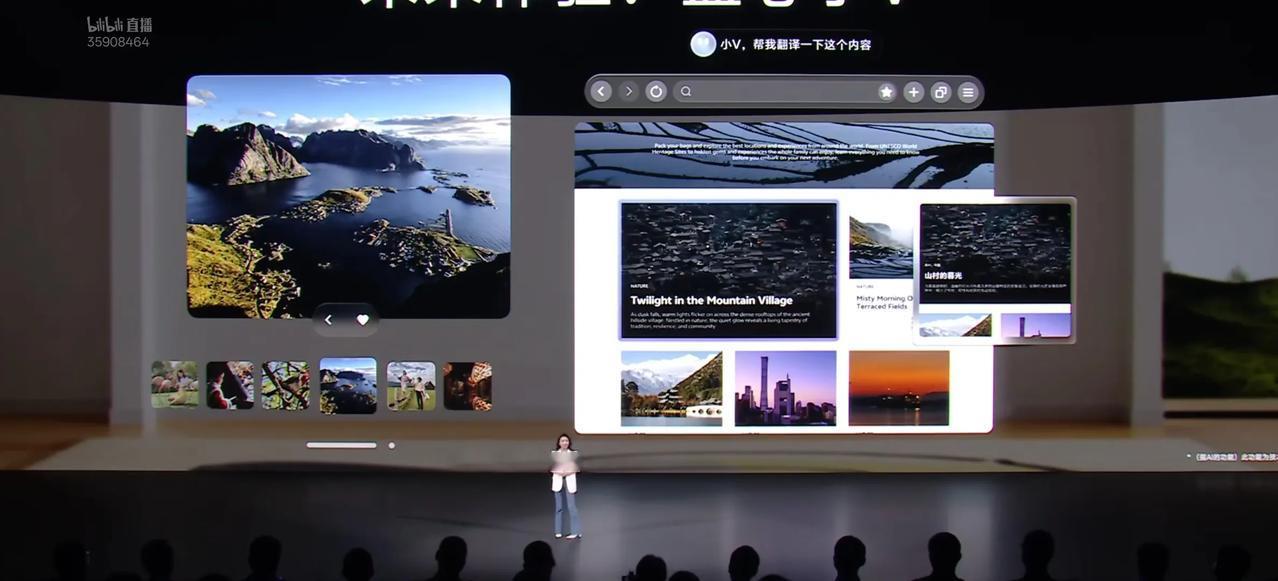The height and width of the screenshot is (581, 1278).
Task: Click the search magnifier icon in the address bar
Action: point(686,92)
